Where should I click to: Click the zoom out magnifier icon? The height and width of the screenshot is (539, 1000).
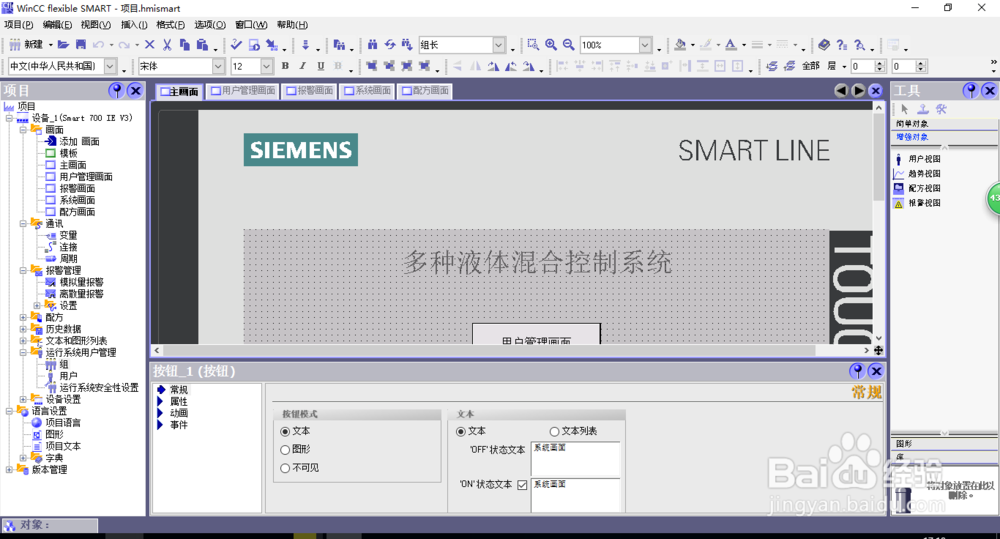point(568,45)
